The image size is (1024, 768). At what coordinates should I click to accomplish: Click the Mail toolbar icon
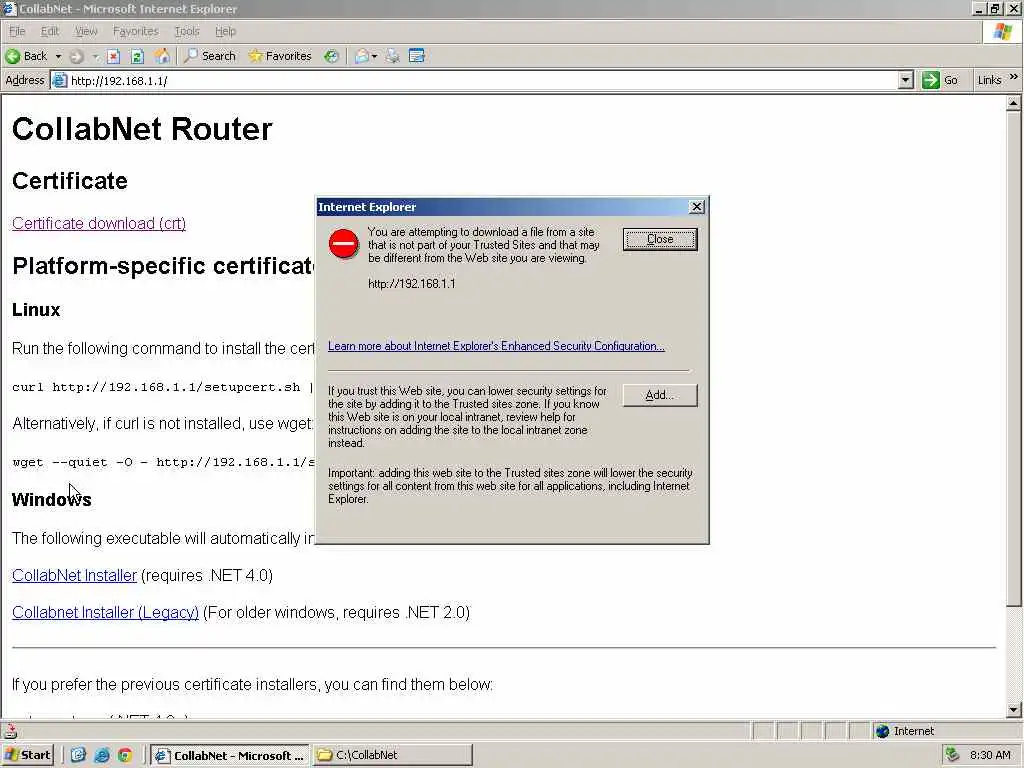click(x=361, y=56)
